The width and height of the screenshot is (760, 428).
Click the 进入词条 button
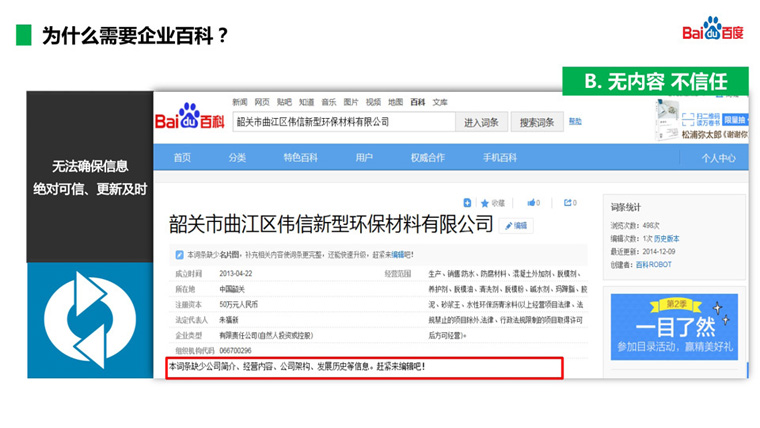pyautogui.click(x=481, y=122)
